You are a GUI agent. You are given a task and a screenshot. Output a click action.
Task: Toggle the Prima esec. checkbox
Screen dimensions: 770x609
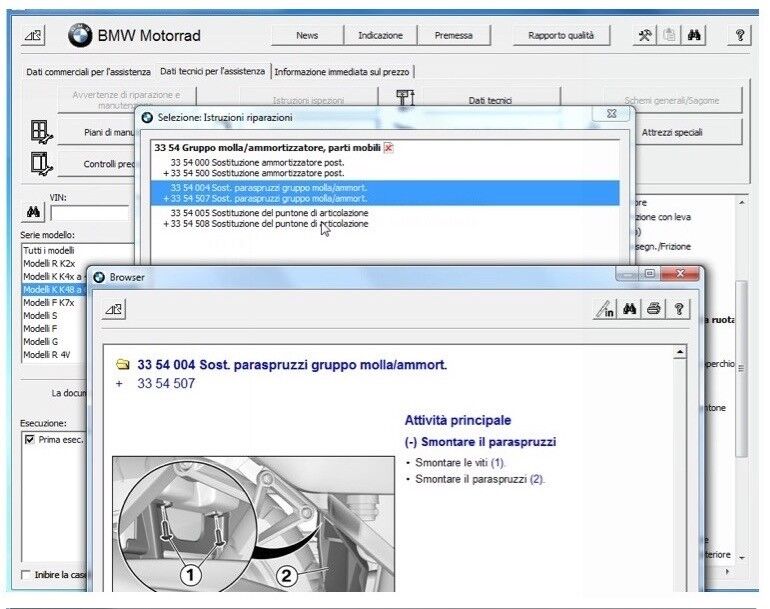[30, 439]
